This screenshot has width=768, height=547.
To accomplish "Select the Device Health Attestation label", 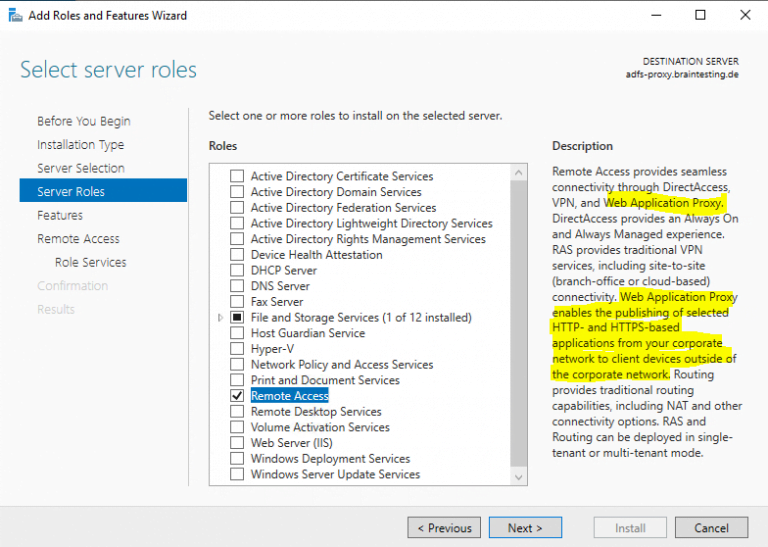I will click(x=316, y=255).
